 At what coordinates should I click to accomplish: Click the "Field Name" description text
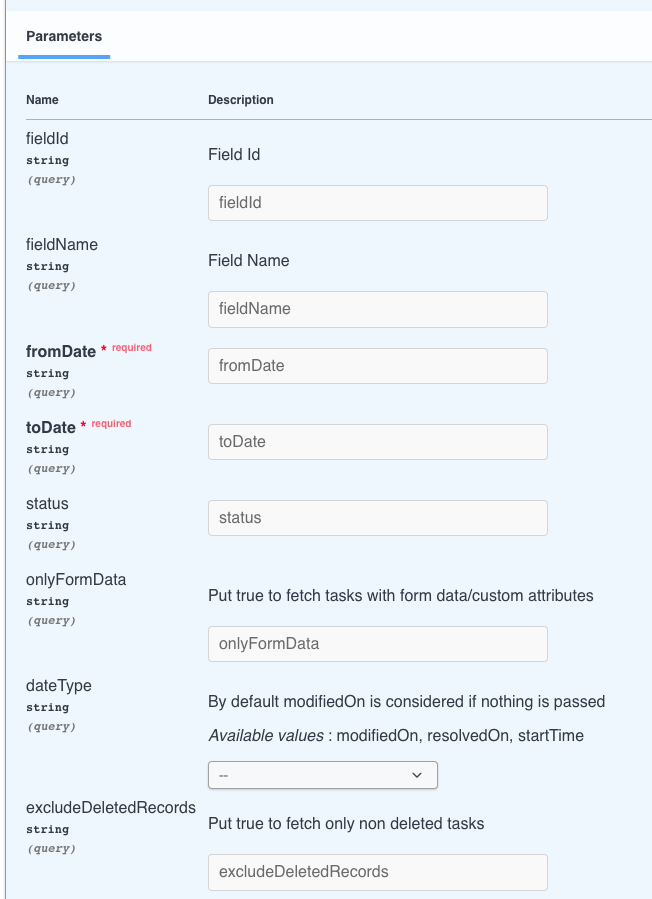(x=248, y=261)
